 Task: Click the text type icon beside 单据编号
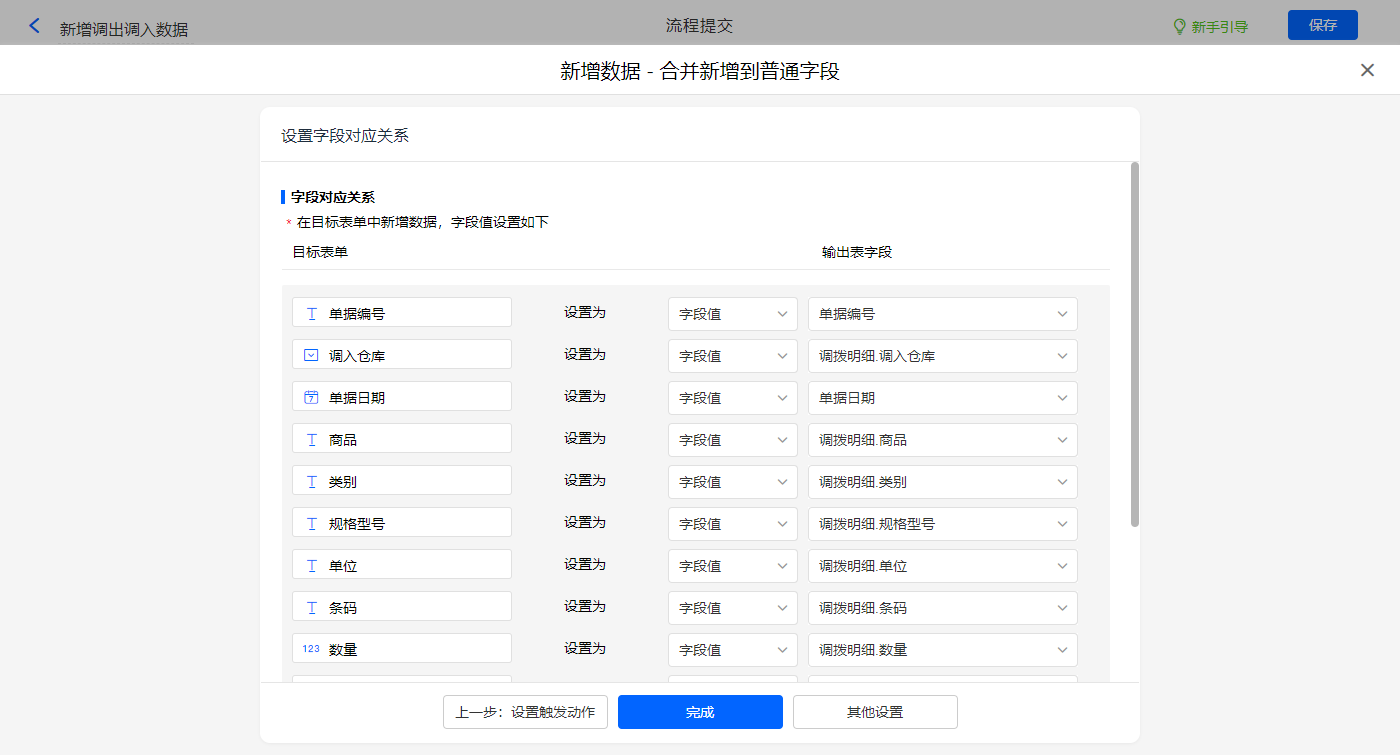point(311,313)
